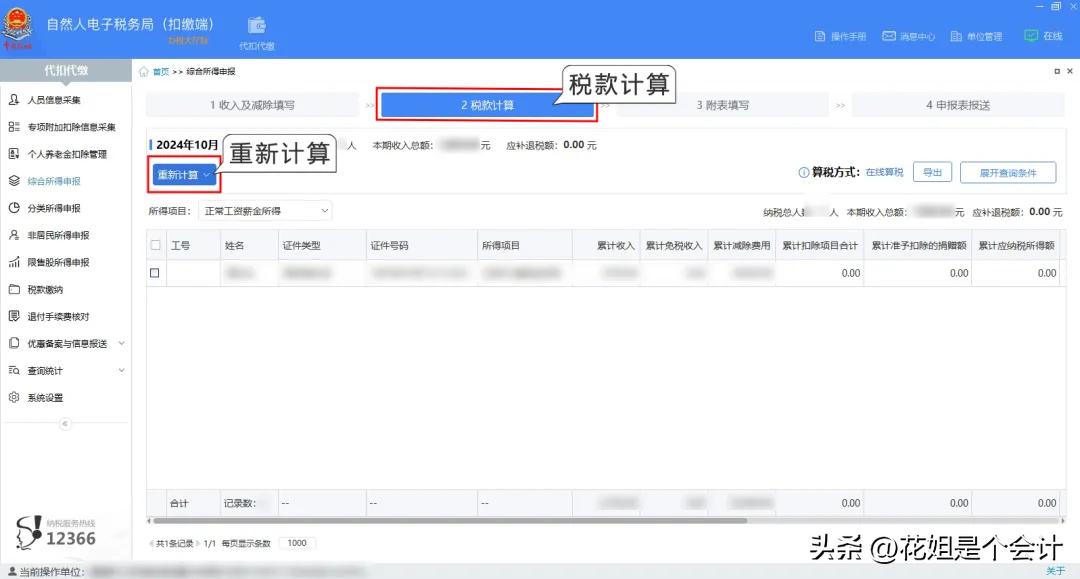Image resolution: width=1080 pixels, height=579 pixels.
Task: Open 系统设置 at the sidebar bottom
Action: [45, 397]
